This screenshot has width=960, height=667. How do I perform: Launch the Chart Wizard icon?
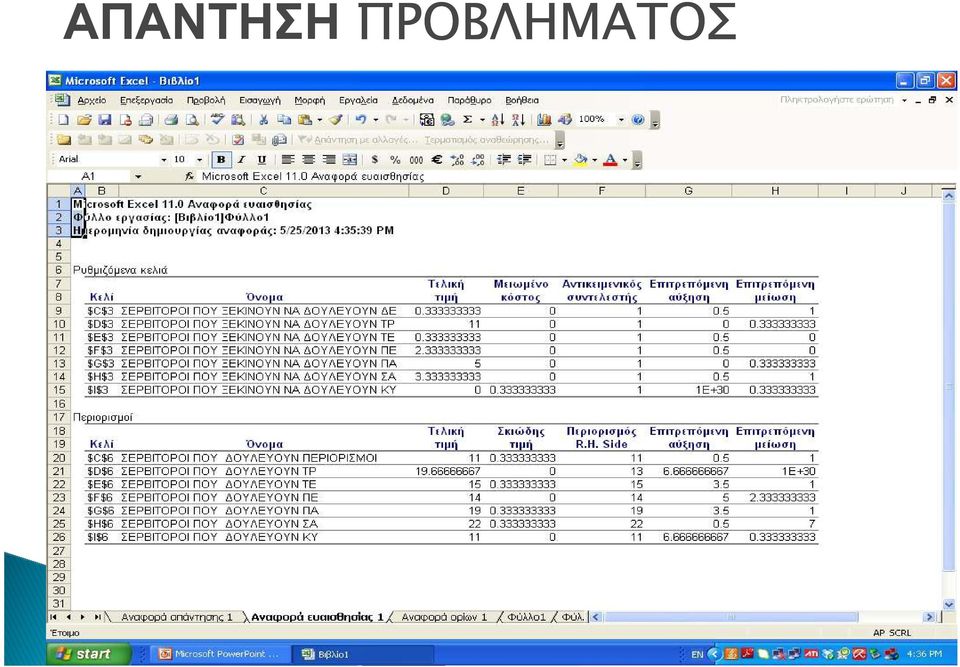(x=544, y=119)
